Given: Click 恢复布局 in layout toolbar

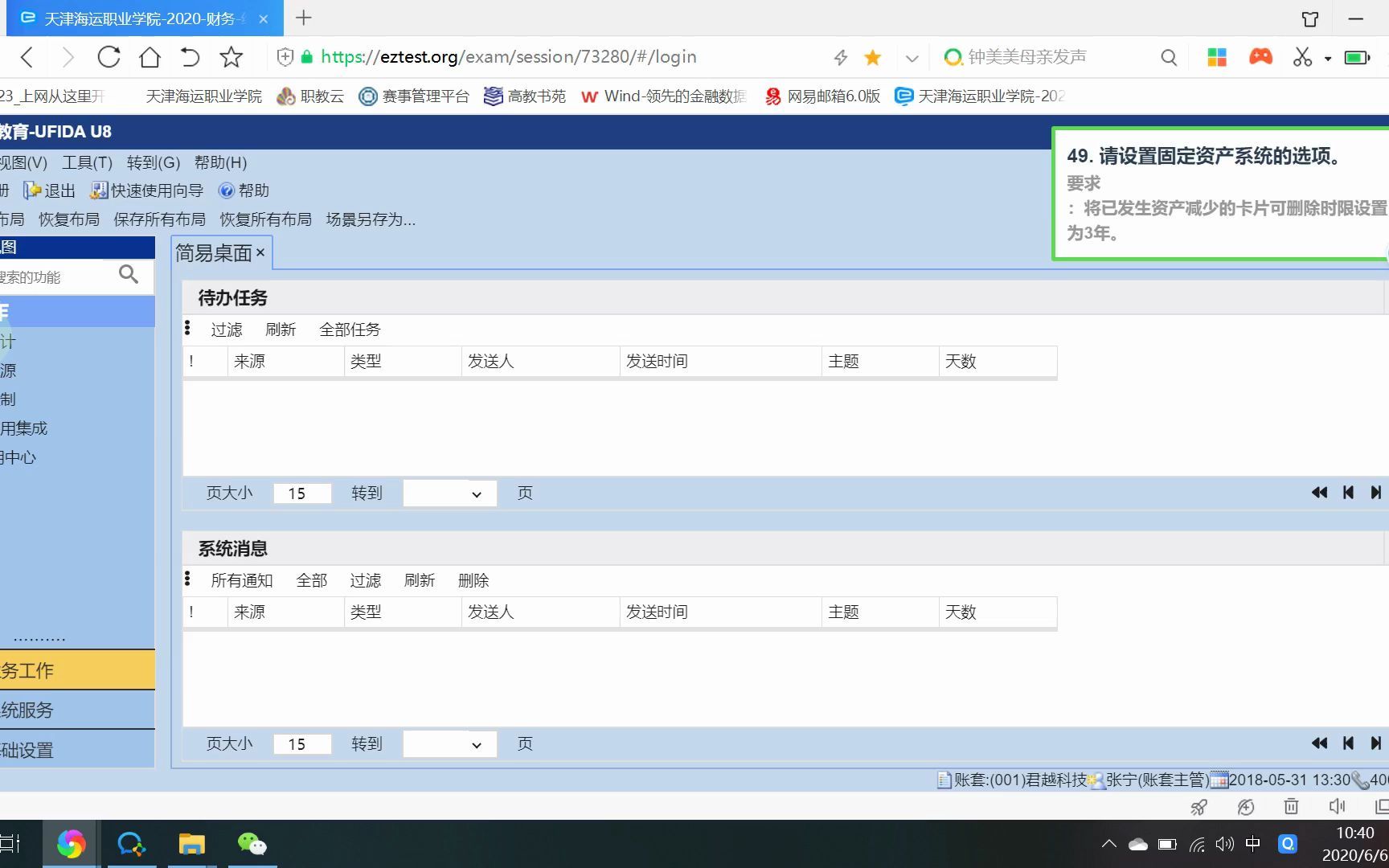Looking at the screenshot, I should point(68,219).
